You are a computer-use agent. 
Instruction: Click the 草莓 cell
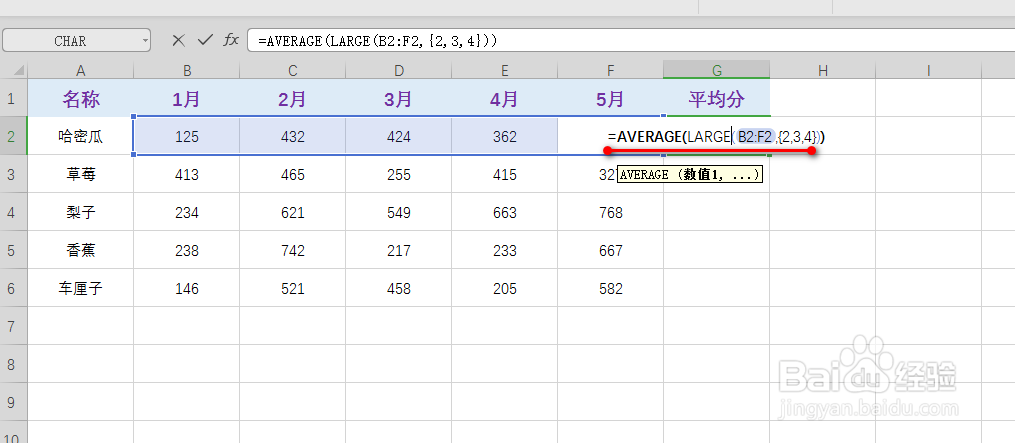pyautogui.click(x=80, y=174)
